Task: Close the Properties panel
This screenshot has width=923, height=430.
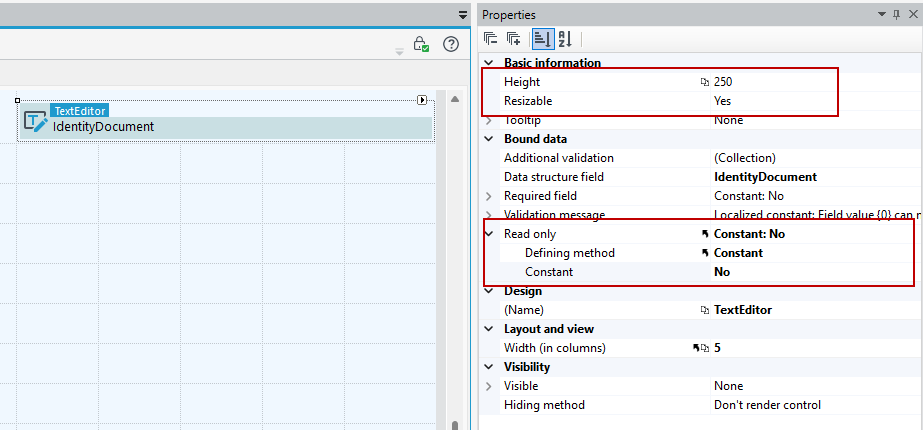Action: tap(912, 15)
